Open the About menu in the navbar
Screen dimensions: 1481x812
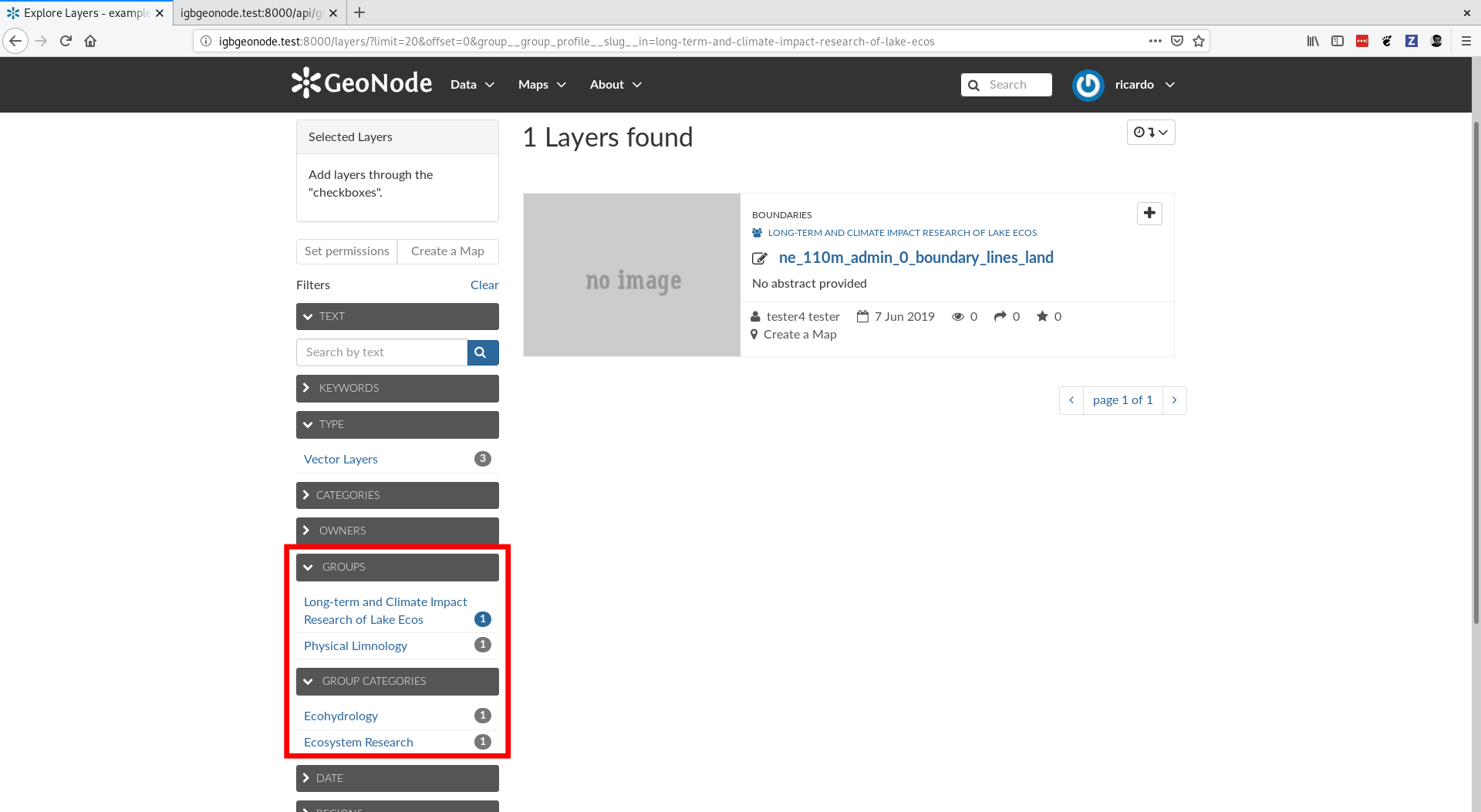click(x=616, y=85)
